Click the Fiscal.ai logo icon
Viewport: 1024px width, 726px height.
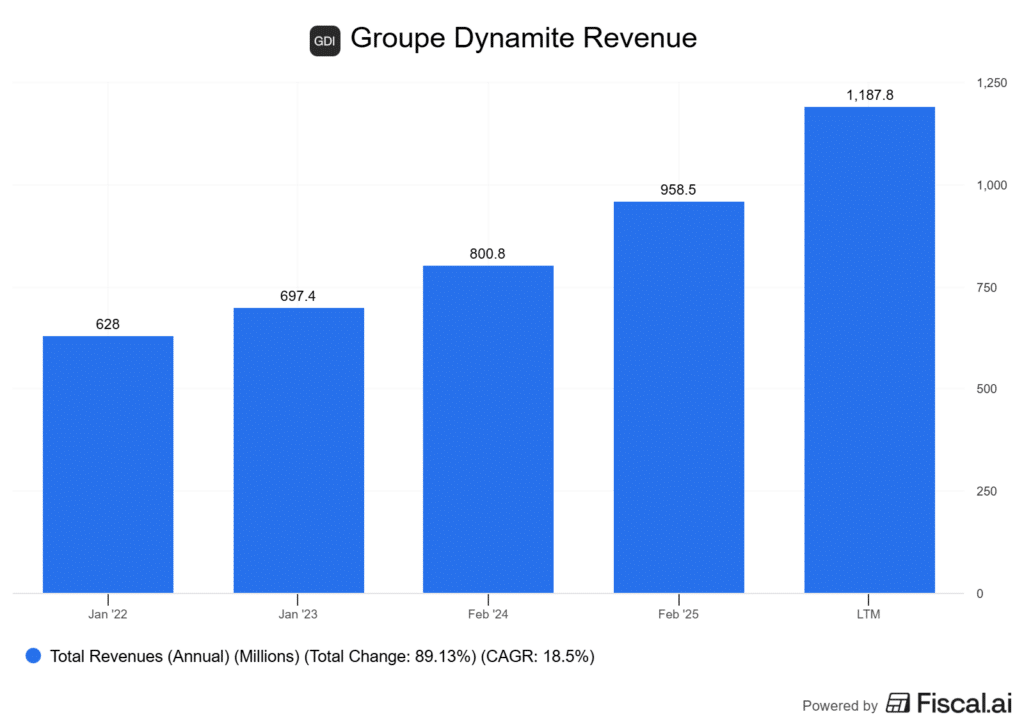coord(899,703)
